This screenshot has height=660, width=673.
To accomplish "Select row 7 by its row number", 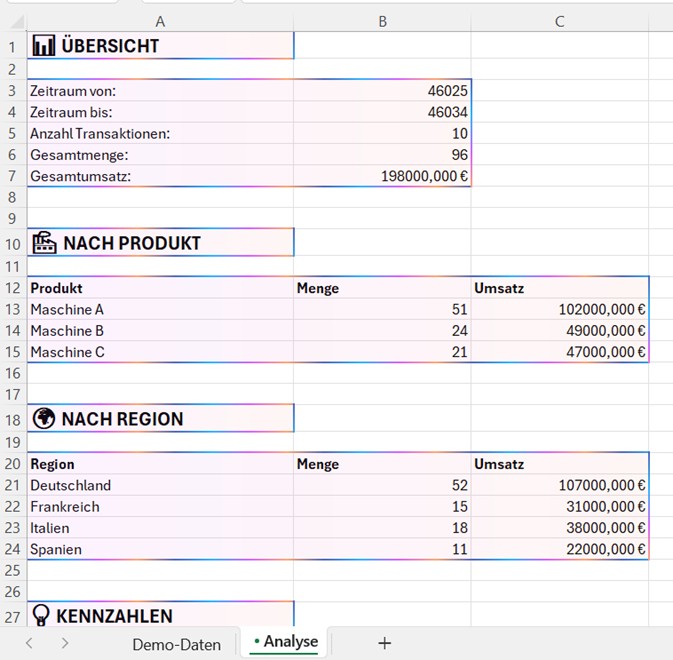I will click(13, 176).
